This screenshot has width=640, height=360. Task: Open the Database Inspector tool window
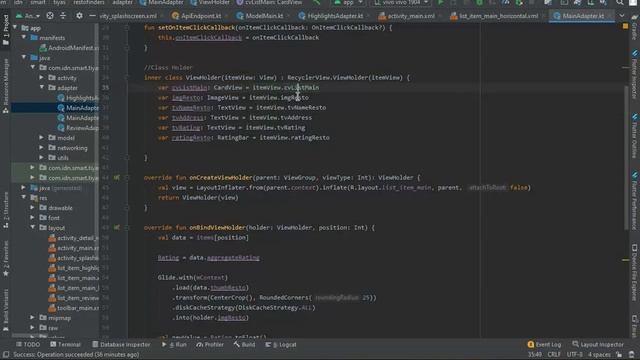[121, 344]
